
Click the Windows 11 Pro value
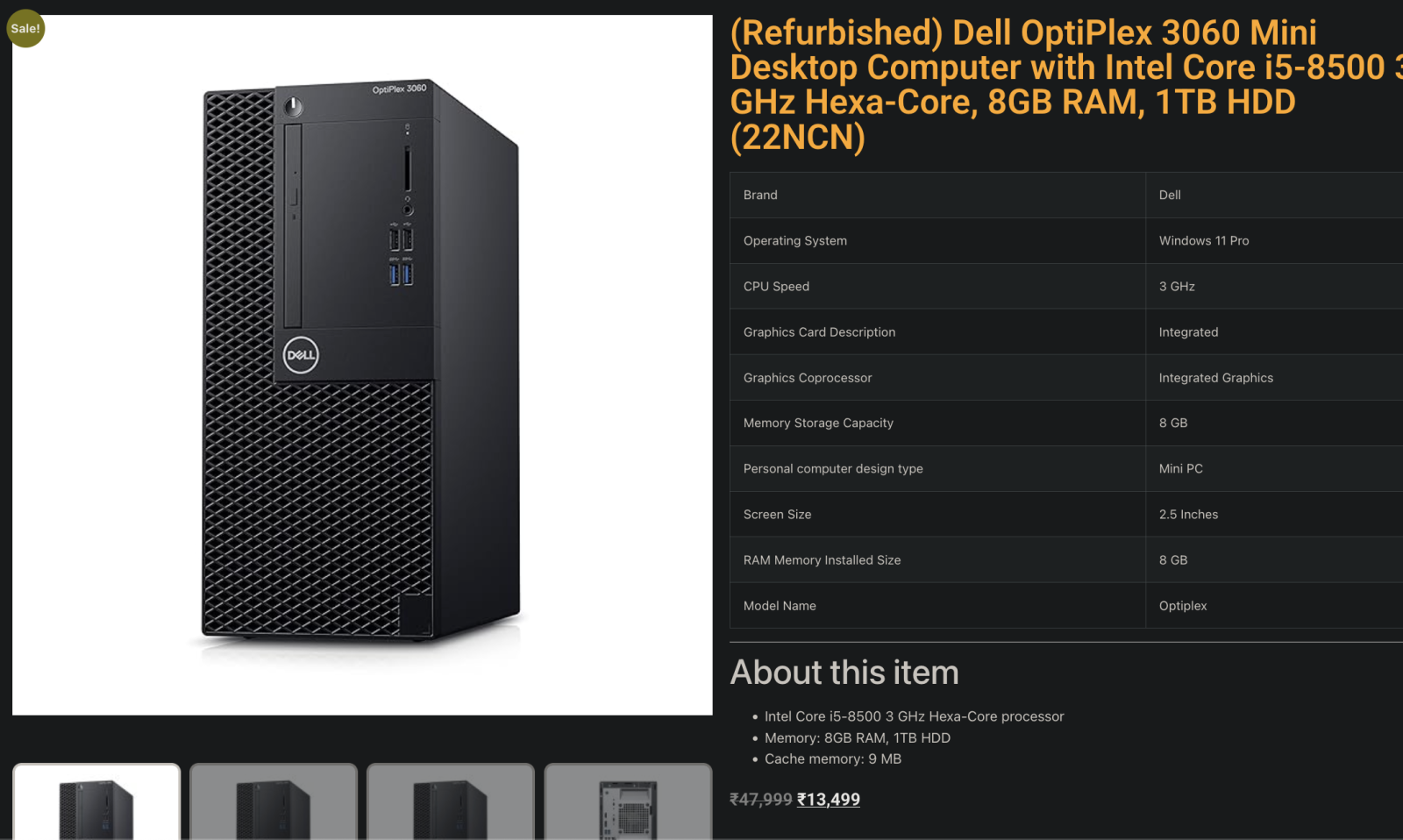click(x=1204, y=240)
